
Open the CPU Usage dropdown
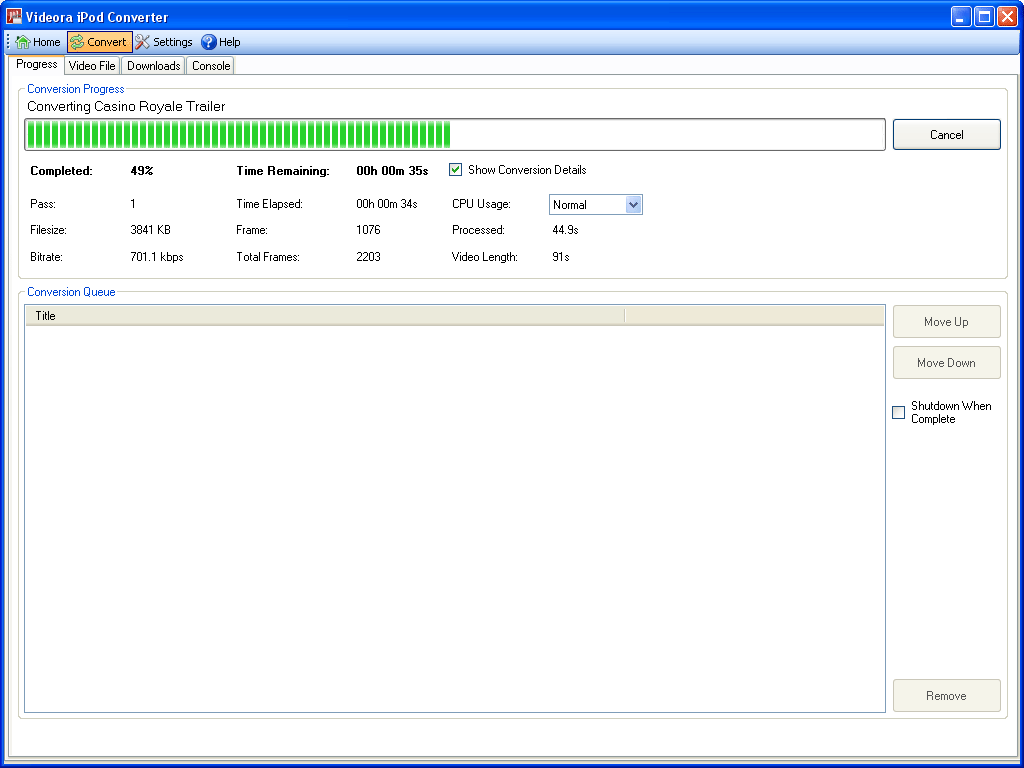click(633, 204)
